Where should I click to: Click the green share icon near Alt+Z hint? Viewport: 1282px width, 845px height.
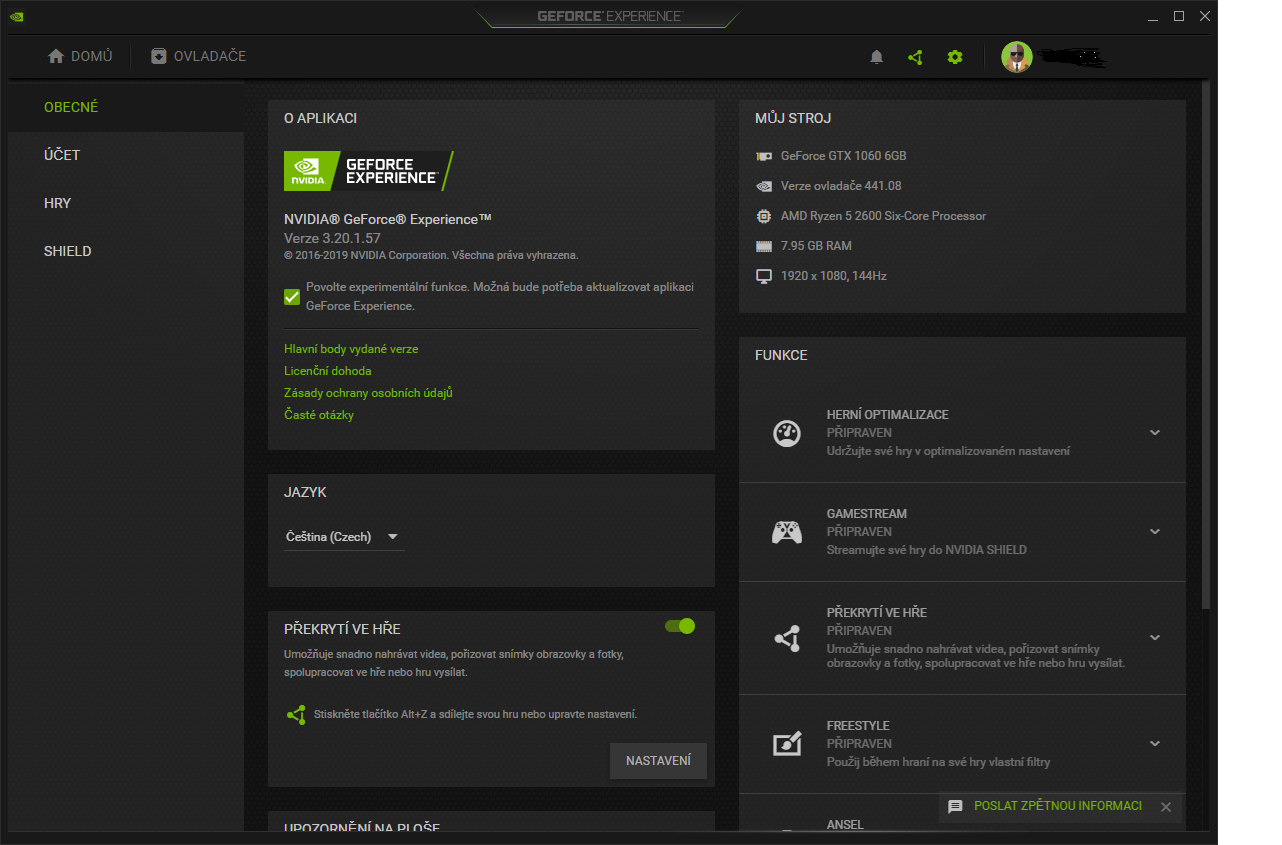click(x=296, y=715)
